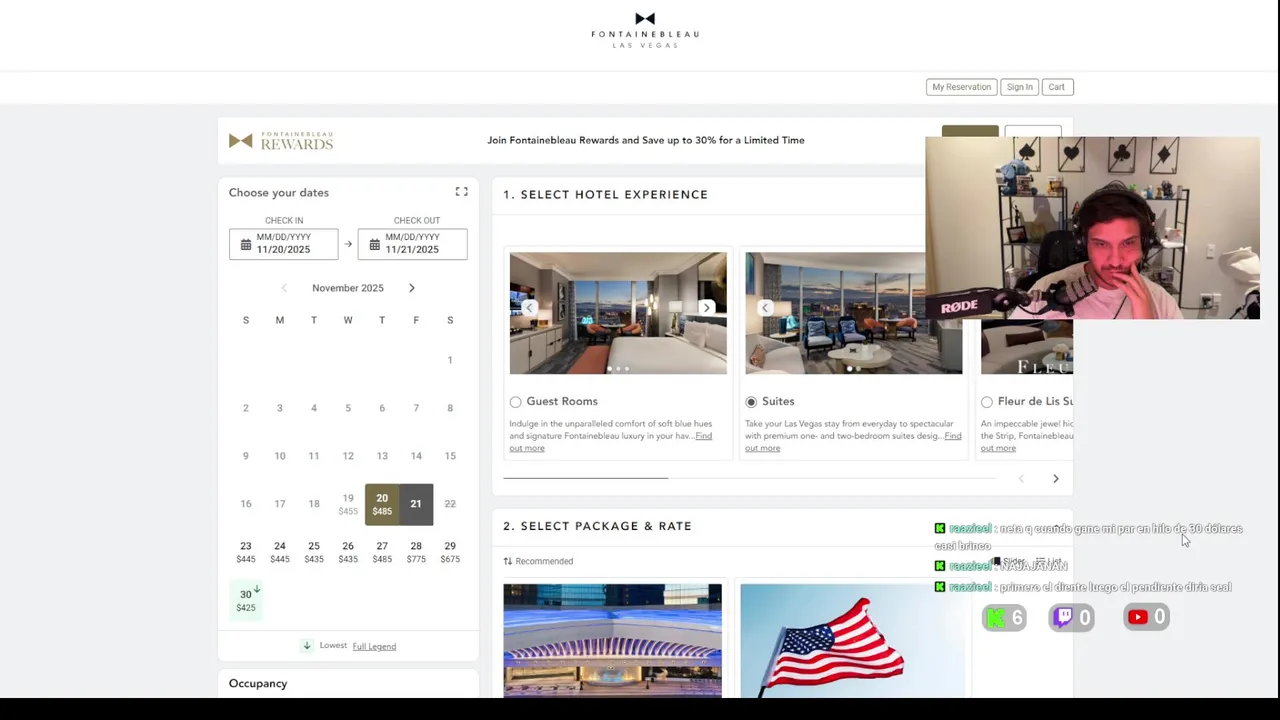This screenshot has height=720, width=1280.
Task: Open My Reservation page
Action: coord(962,87)
